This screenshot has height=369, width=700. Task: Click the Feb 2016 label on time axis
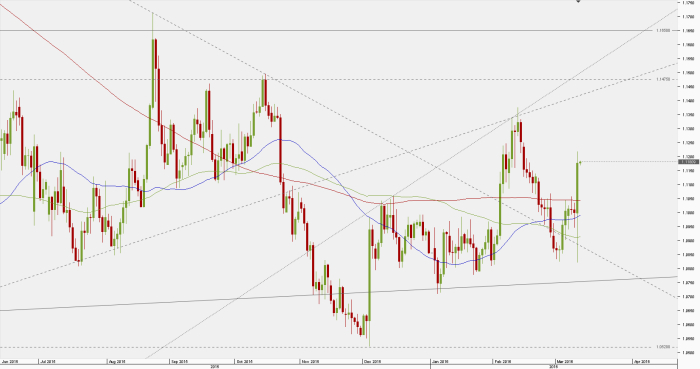503,361
